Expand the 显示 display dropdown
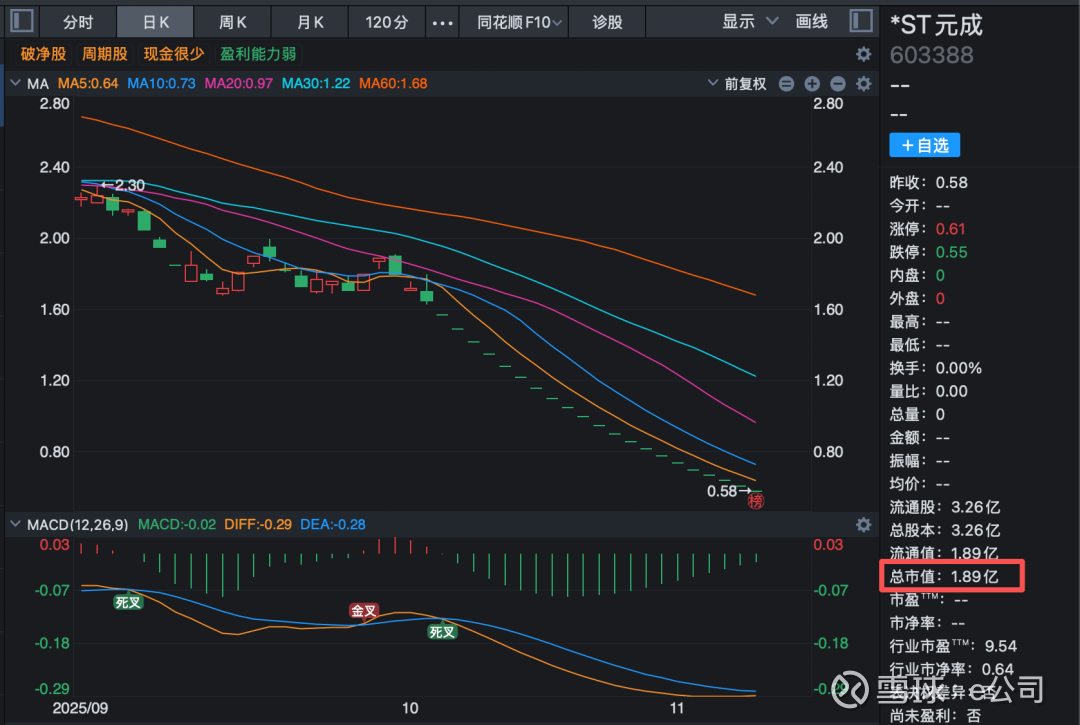1080x725 pixels. click(x=750, y=21)
